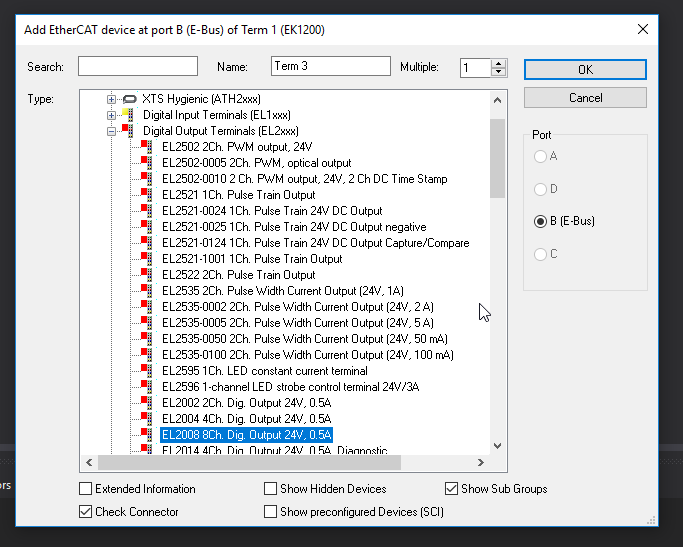Close the Add EtherCAT device dialog
This screenshot has height=547, width=683.
pos(642,30)
